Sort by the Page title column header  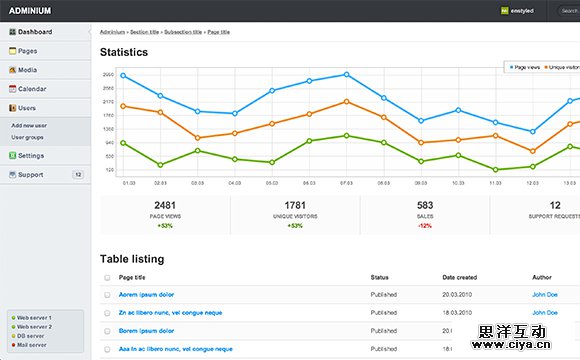(132, 277)
